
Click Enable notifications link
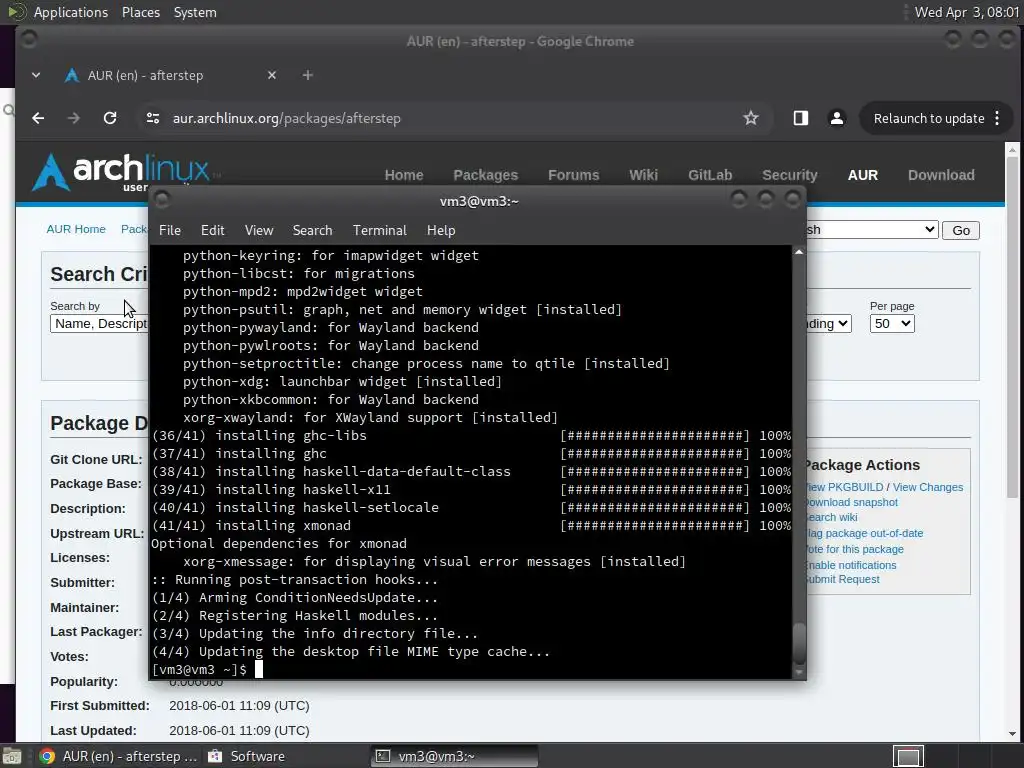point(852,565)
